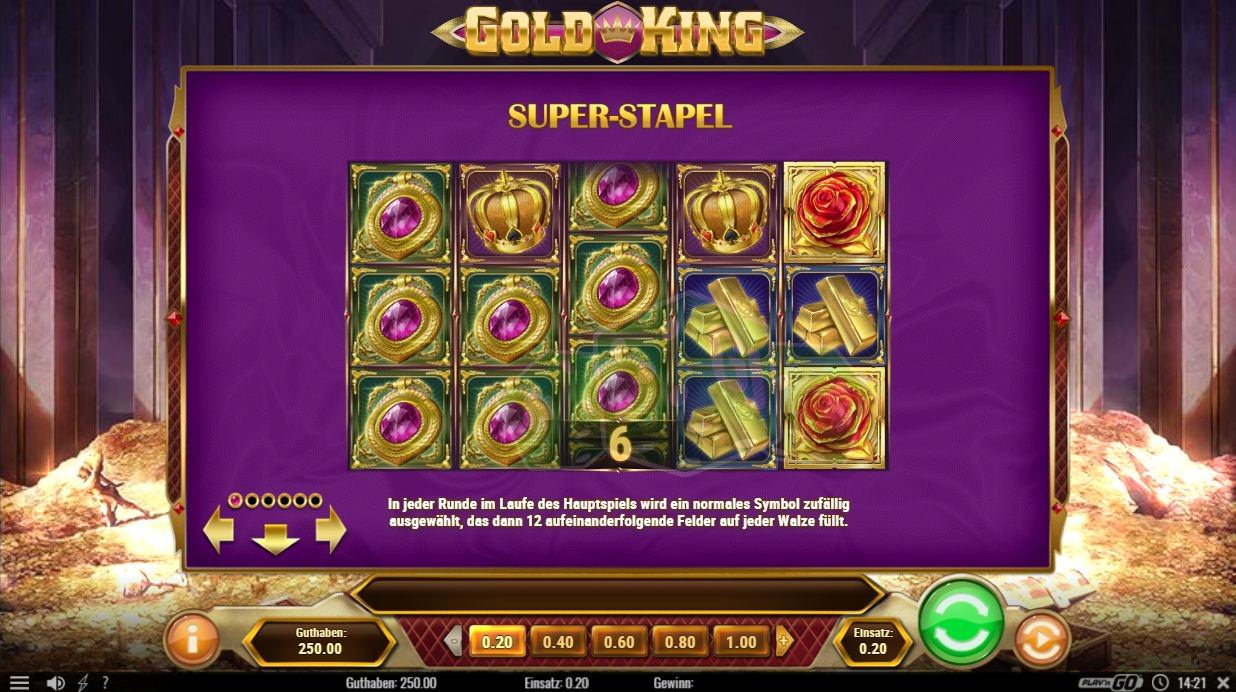Start autoplay with orange circular arrow button
Image resolution: width=1236 pixels, height=692 pixels.
pyautogui.click(x=1041, y=641)
